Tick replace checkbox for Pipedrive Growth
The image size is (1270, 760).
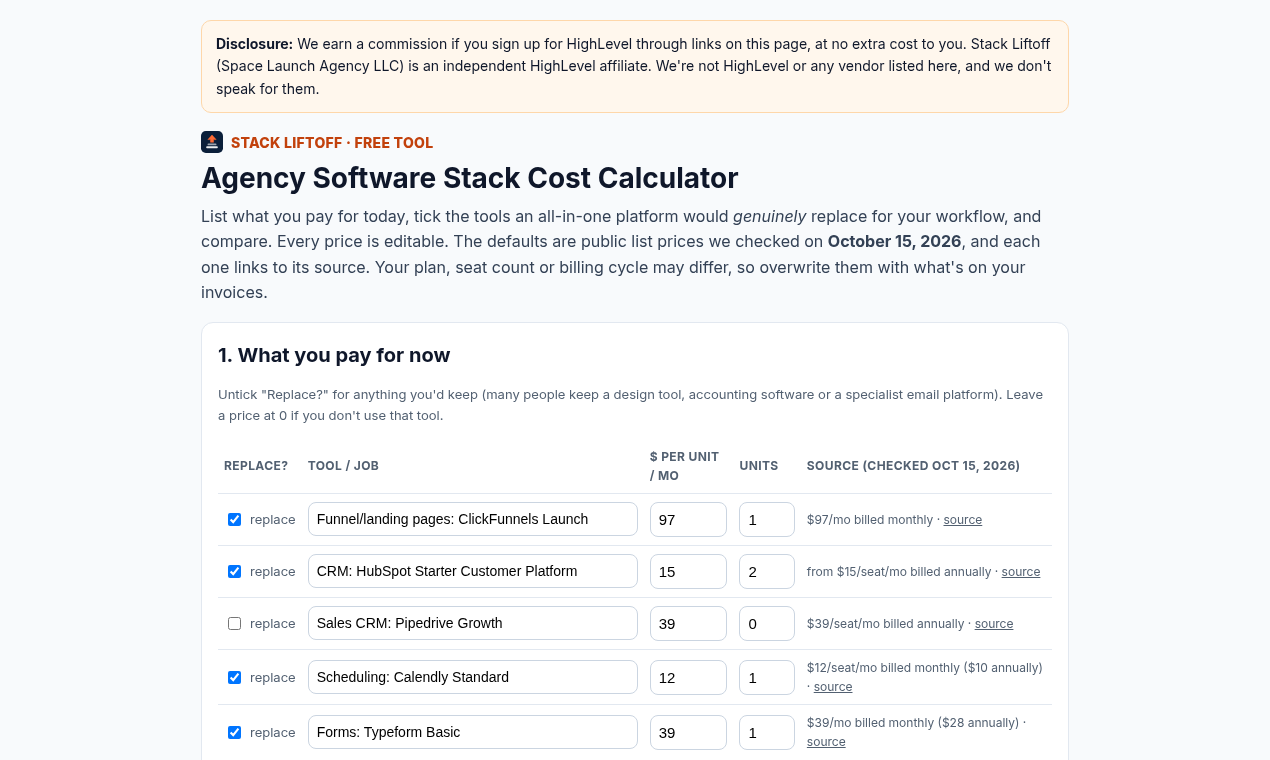click(235, 624)
